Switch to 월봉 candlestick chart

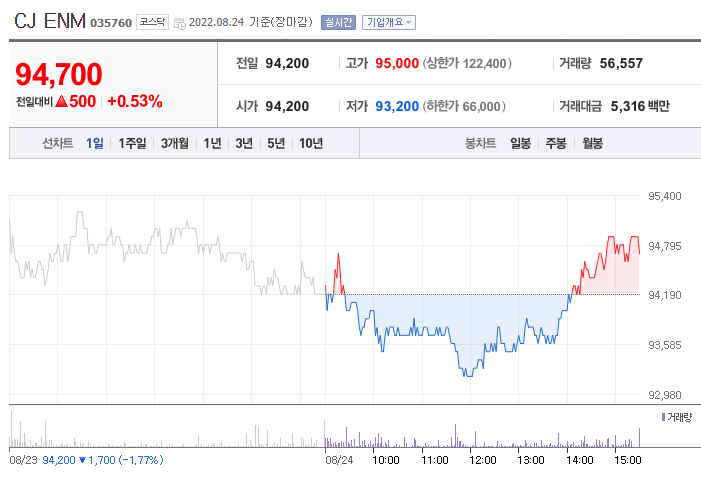click(592, 143)
